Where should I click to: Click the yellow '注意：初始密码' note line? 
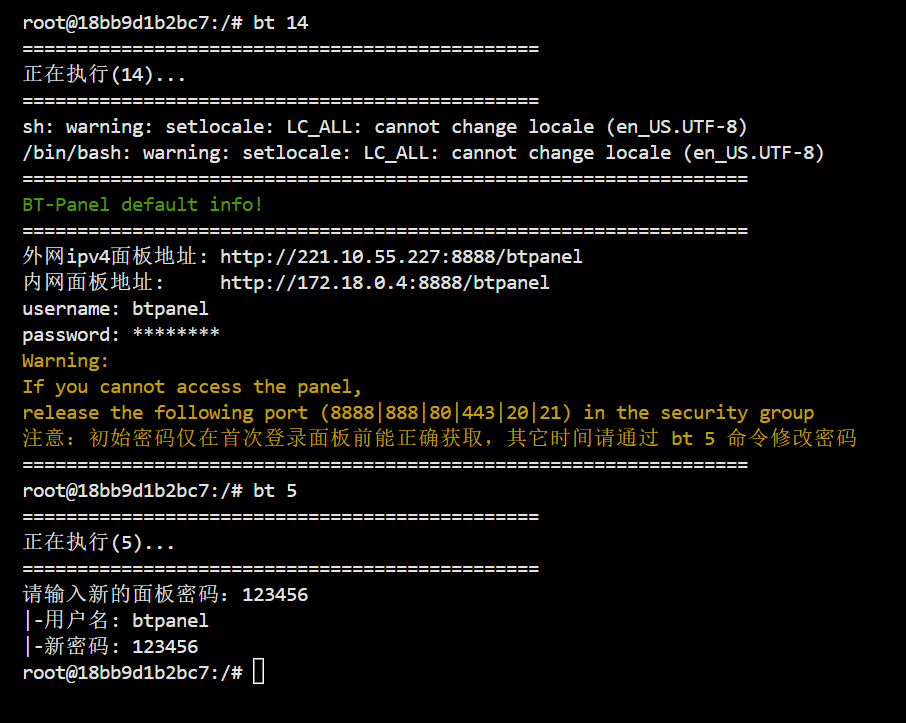click(439, 439)
